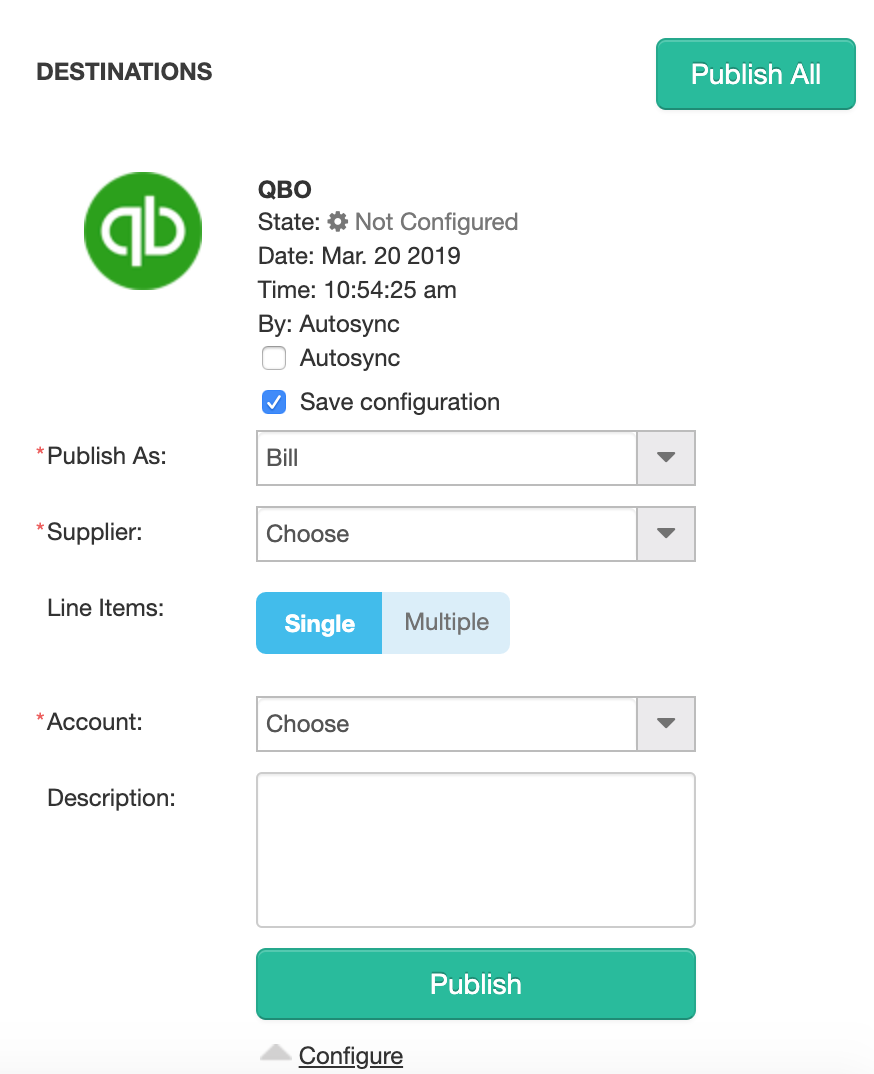Screen dimensions: 874x1074
Task: Click the By: Autosync text
Action: pyautogui.click(x=329, y=324)
